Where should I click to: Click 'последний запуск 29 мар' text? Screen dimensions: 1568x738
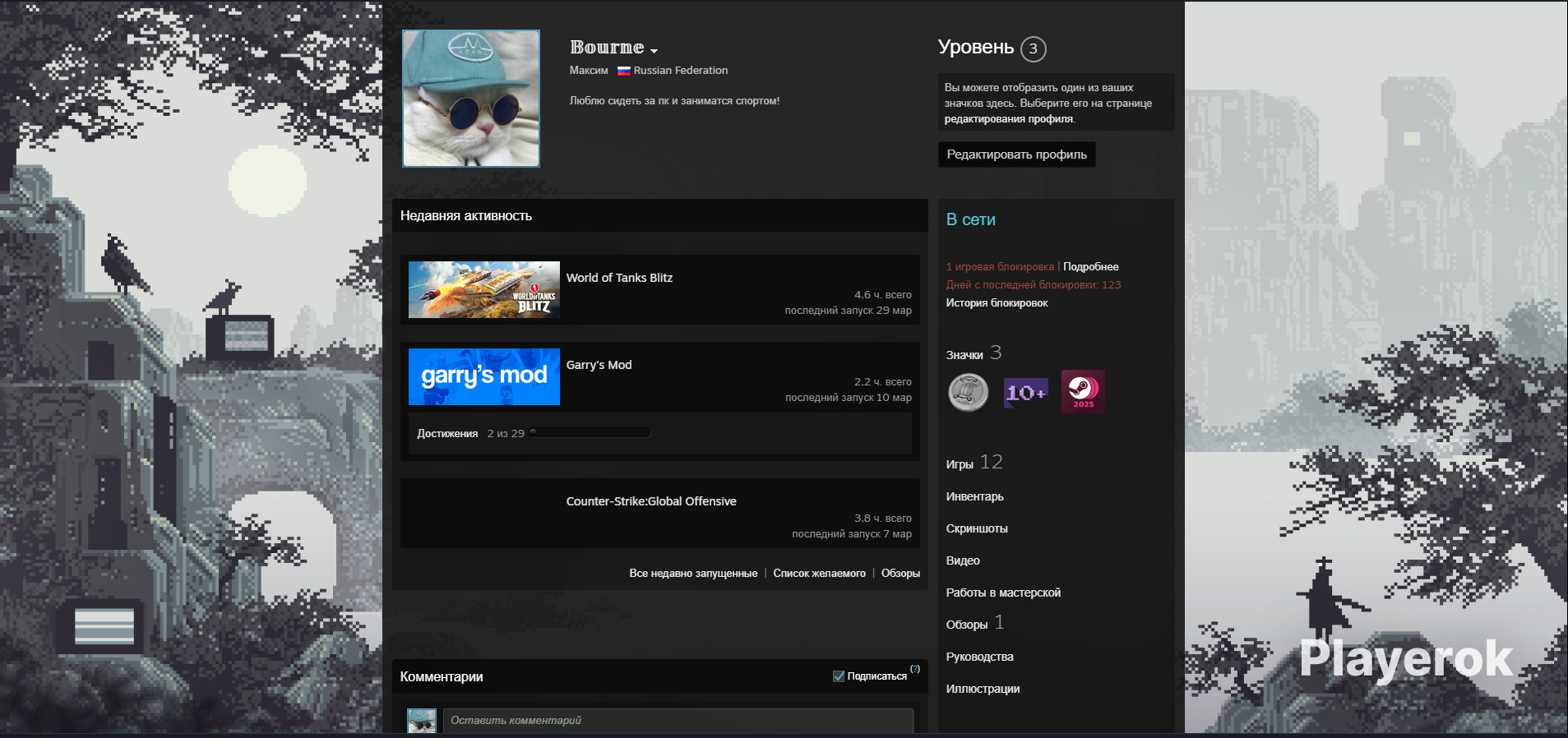point(848,311)
